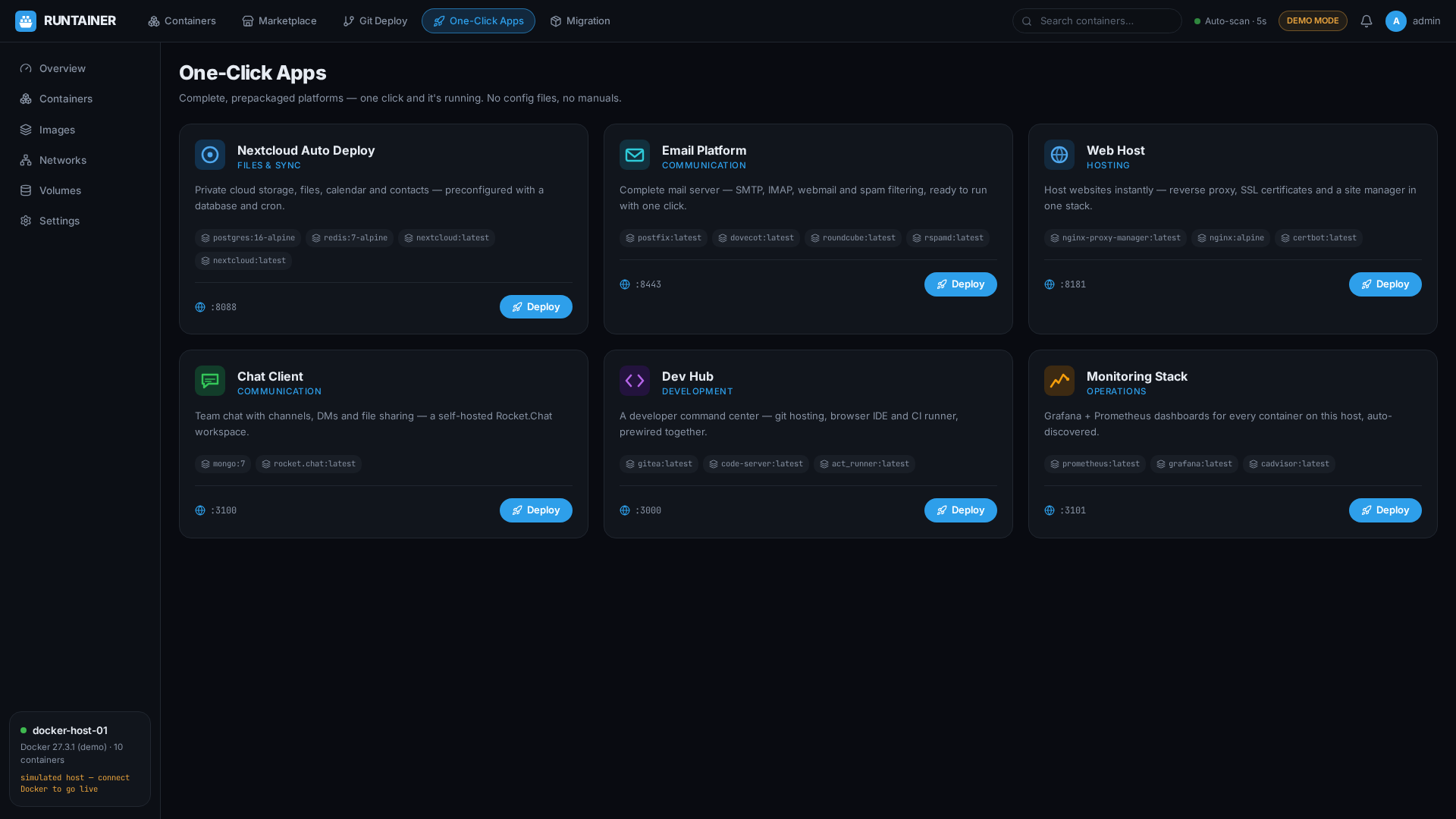Click the Nextcloud Auto Deploy app icon
The height and width of the screenshot is (819, 1456).
tap(210, 155)
